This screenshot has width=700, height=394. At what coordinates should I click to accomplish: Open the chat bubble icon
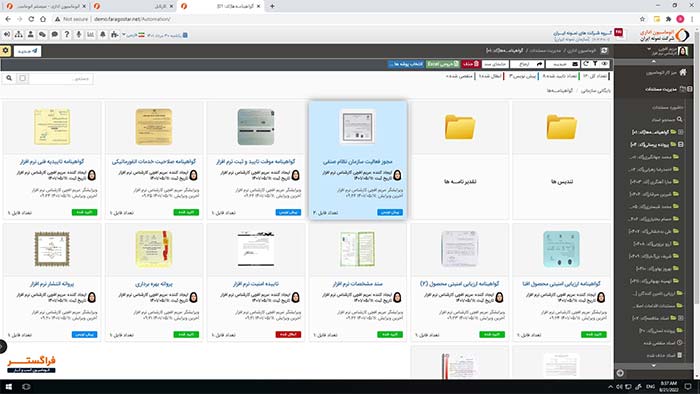54,34
